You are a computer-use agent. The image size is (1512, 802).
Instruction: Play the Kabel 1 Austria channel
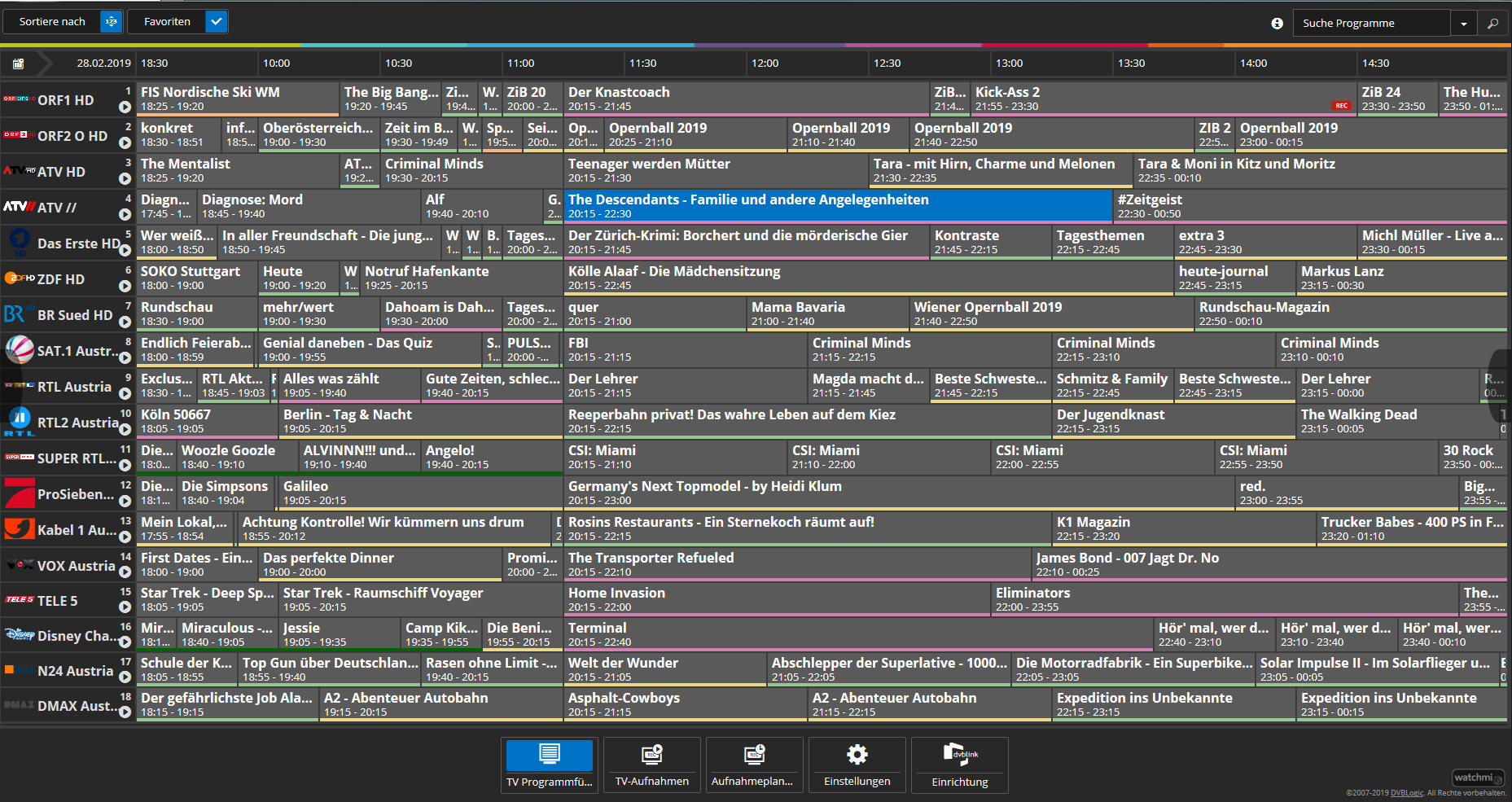pos(125,537)
